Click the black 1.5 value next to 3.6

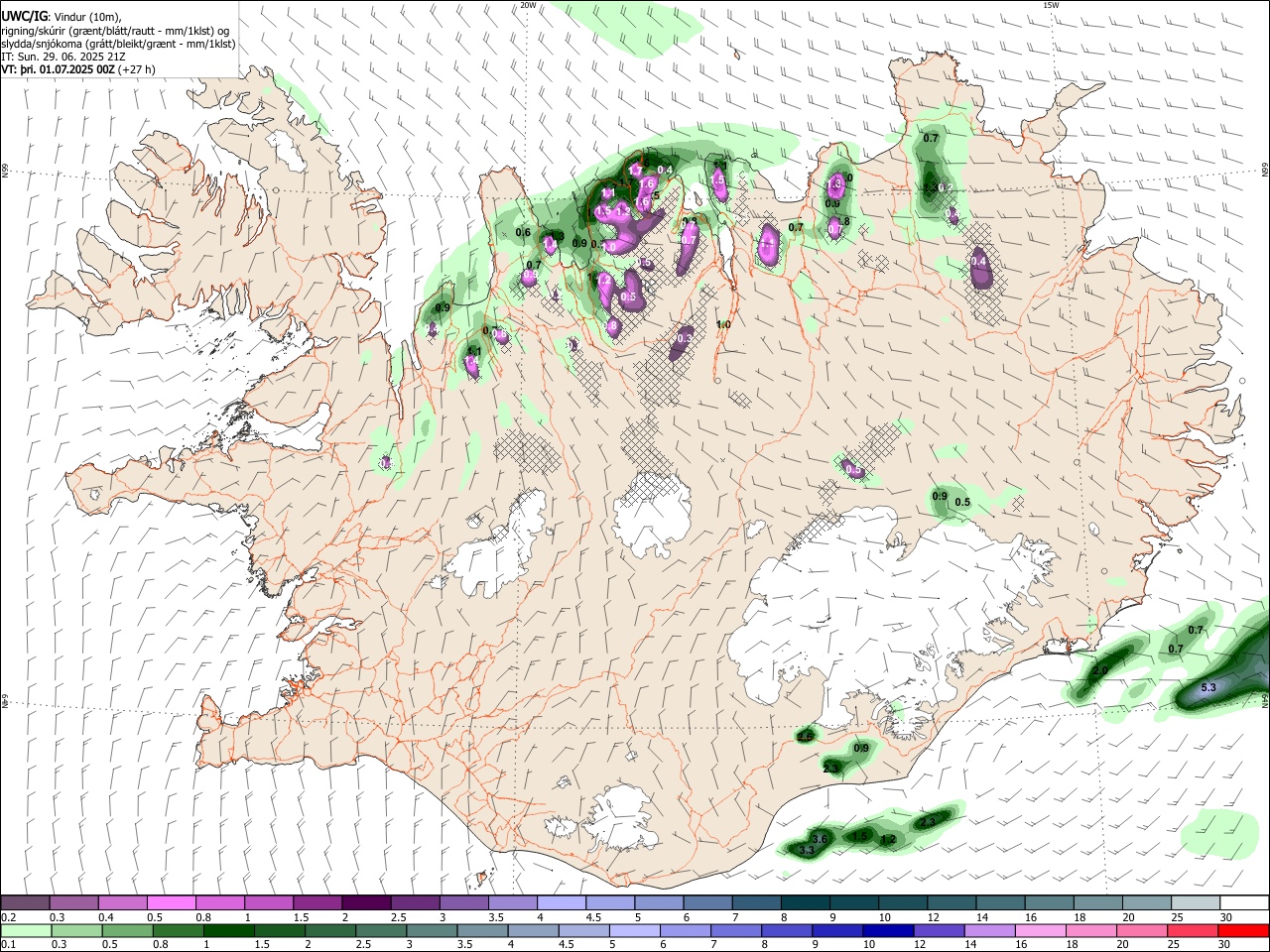click(860, 836)
